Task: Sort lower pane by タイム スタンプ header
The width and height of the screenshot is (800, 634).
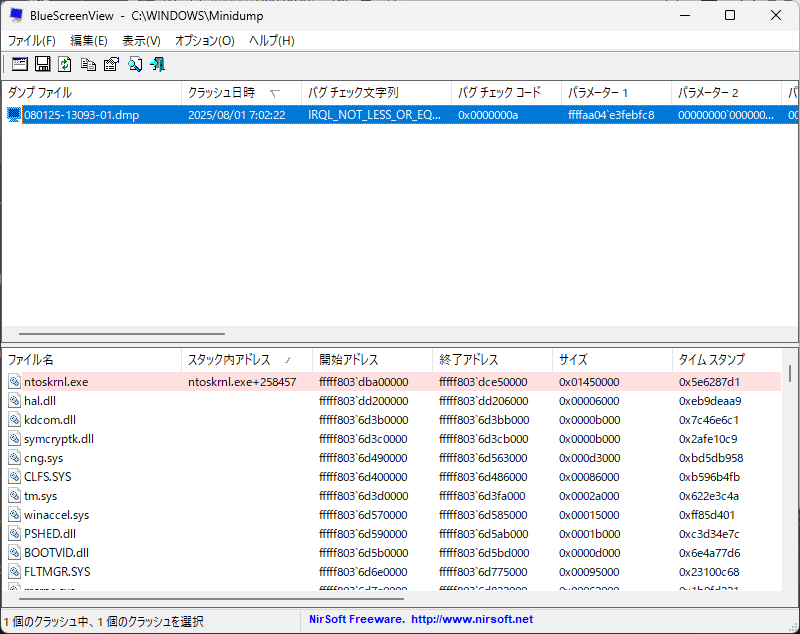Action: (727, 360)
